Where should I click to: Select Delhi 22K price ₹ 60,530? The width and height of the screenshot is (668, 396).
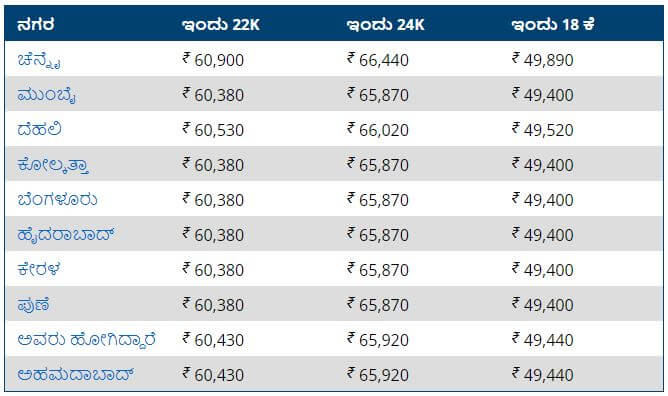click(213, 129)
